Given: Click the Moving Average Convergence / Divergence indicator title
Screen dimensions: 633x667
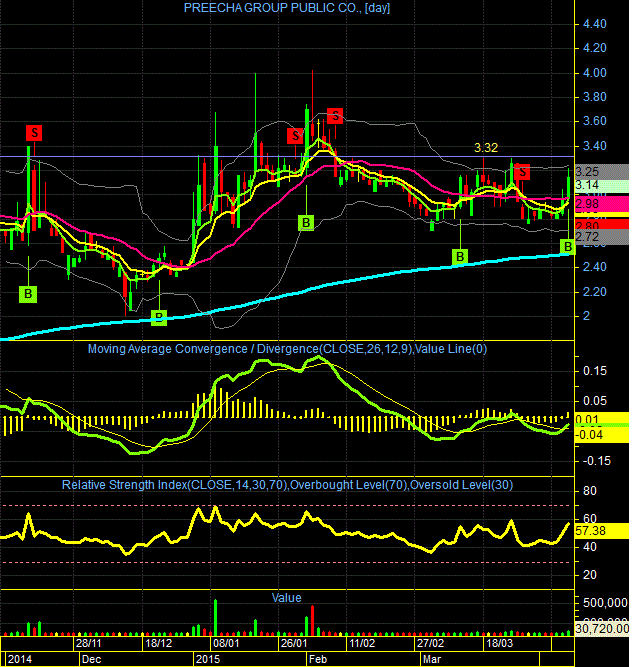Looking at the screenshot, I should pos(287,349).
